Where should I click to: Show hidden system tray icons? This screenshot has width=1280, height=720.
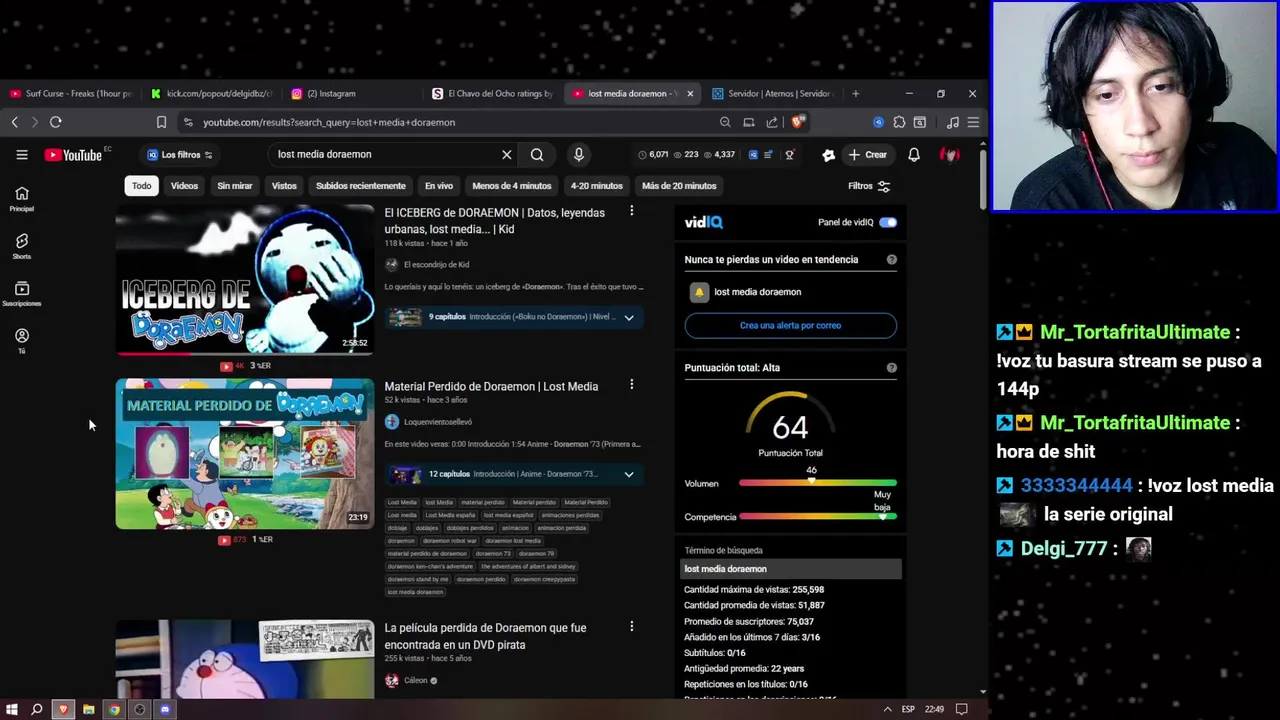point(887,709)
